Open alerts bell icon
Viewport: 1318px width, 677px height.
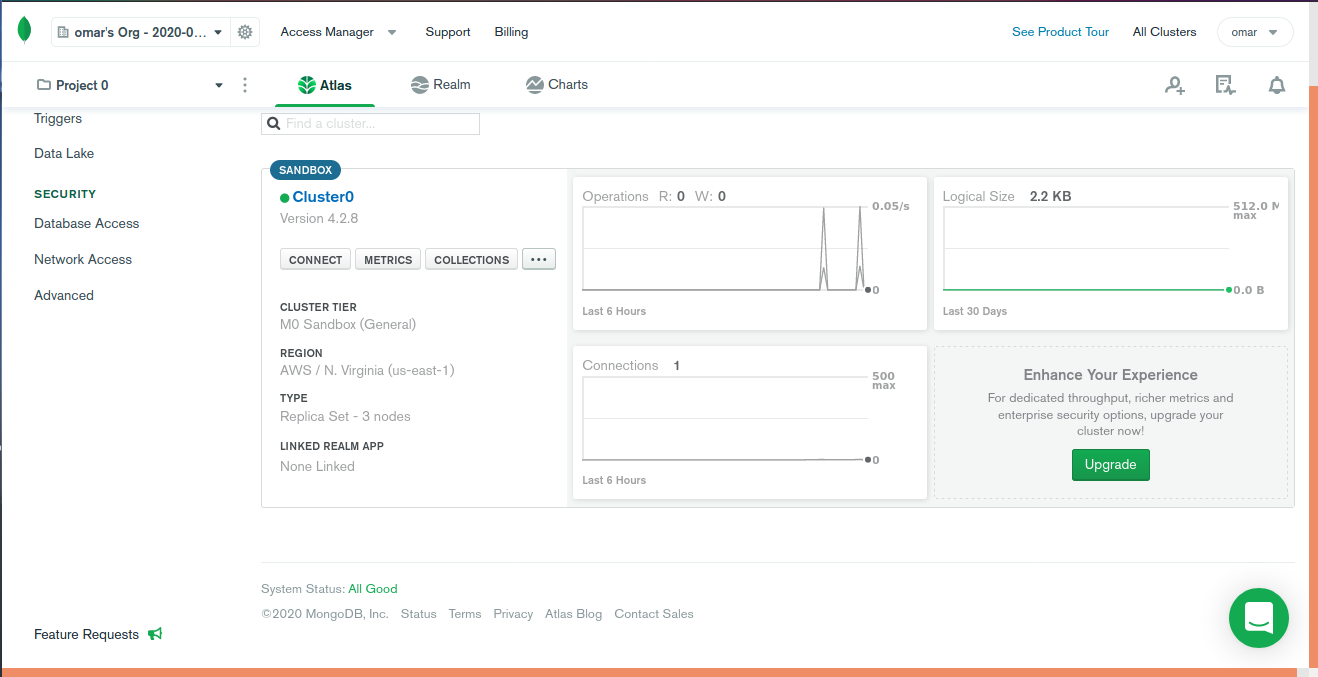tap(1277, 85)
